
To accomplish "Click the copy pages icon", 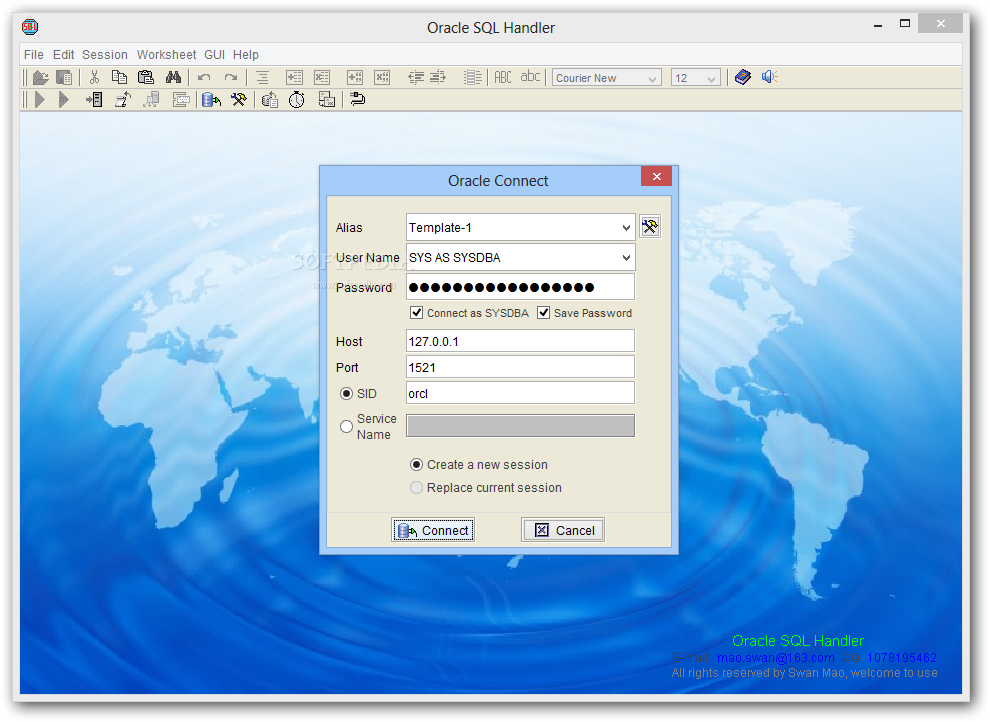I will point(119,77).
